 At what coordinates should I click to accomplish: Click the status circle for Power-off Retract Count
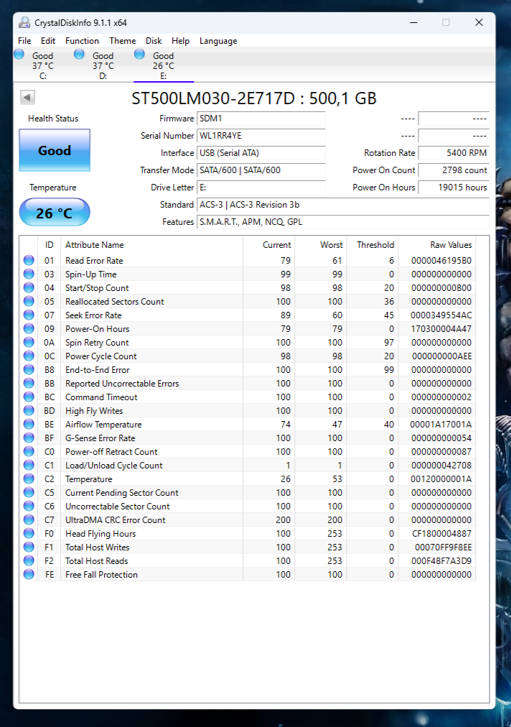tap(29, 452)
